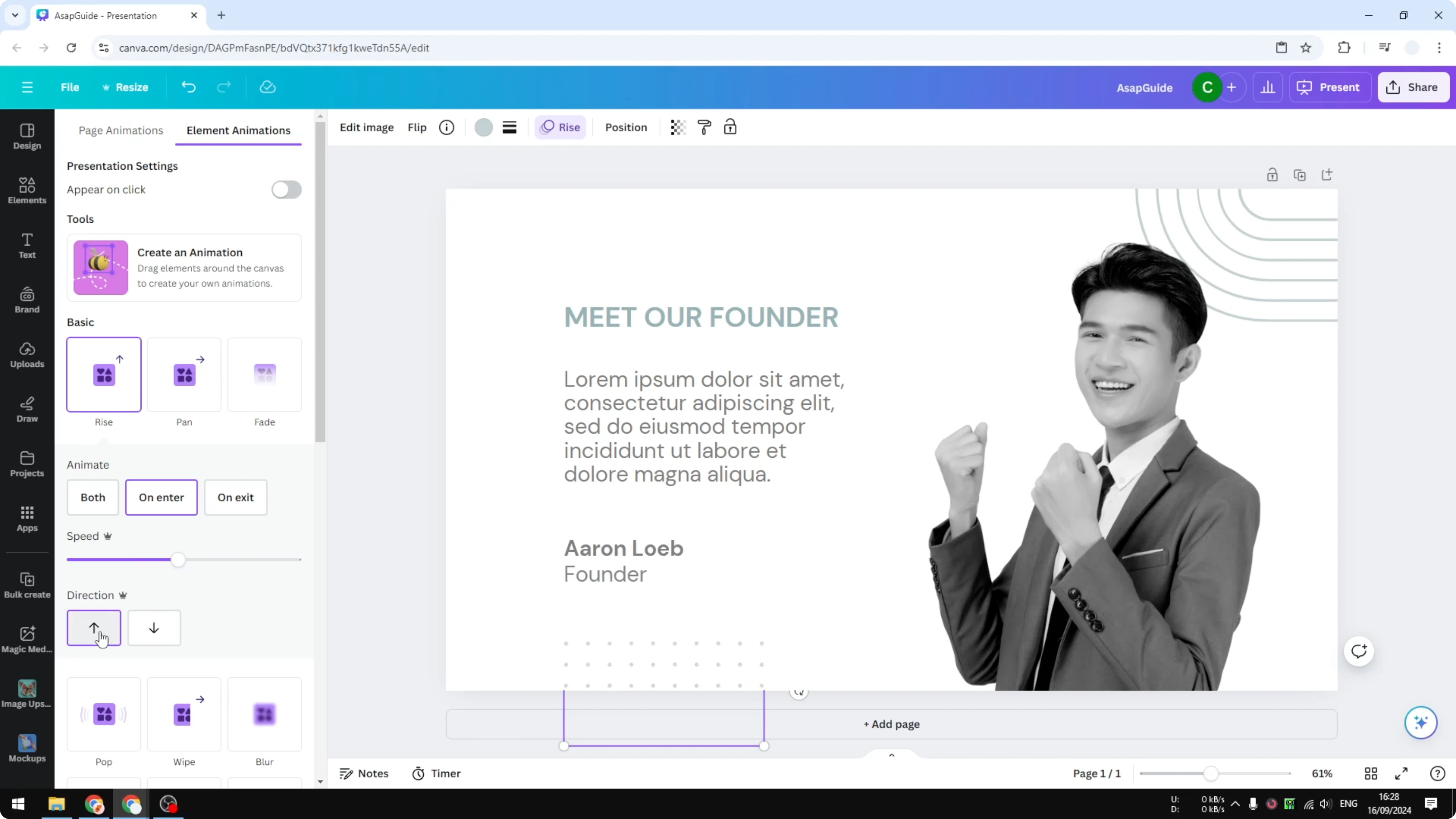
Task: Open the Position panel
Action: pyautogui.click(x=626, y=128)
